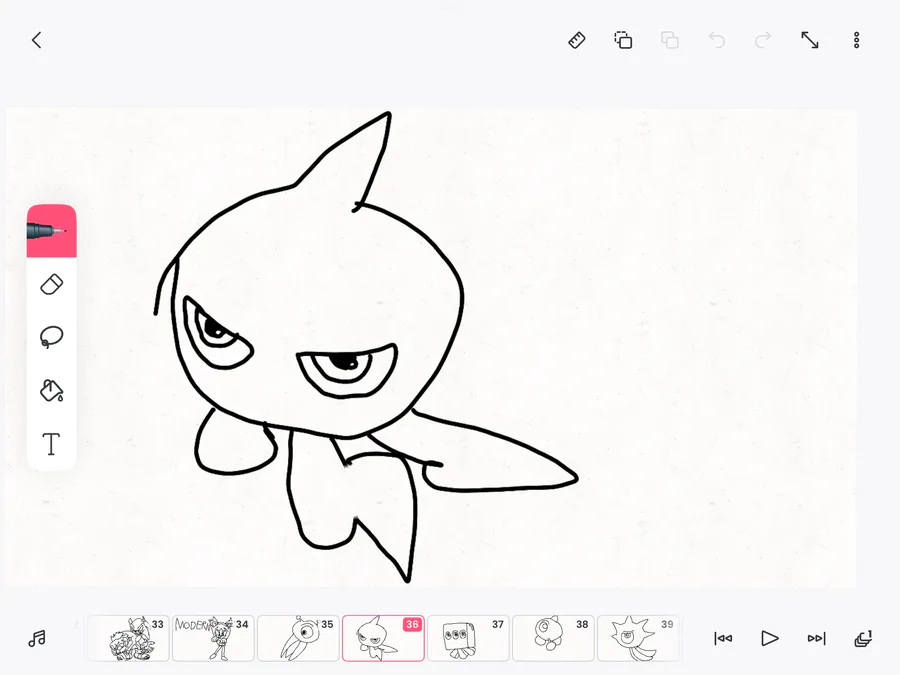Select frame 33 thumbnail
This screenshot has height=675, width=900.
[129, 638]
